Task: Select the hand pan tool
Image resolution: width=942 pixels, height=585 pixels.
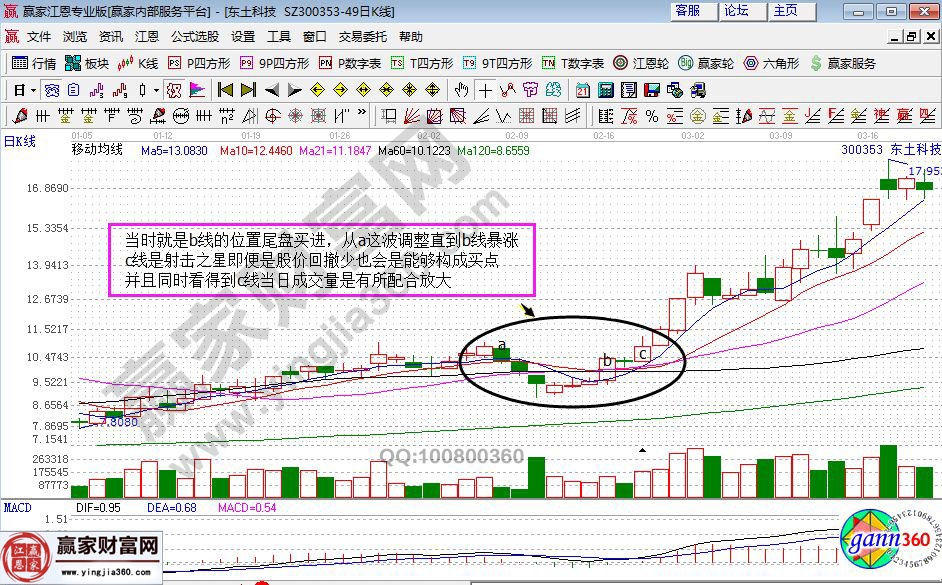Action: [461, 90]
